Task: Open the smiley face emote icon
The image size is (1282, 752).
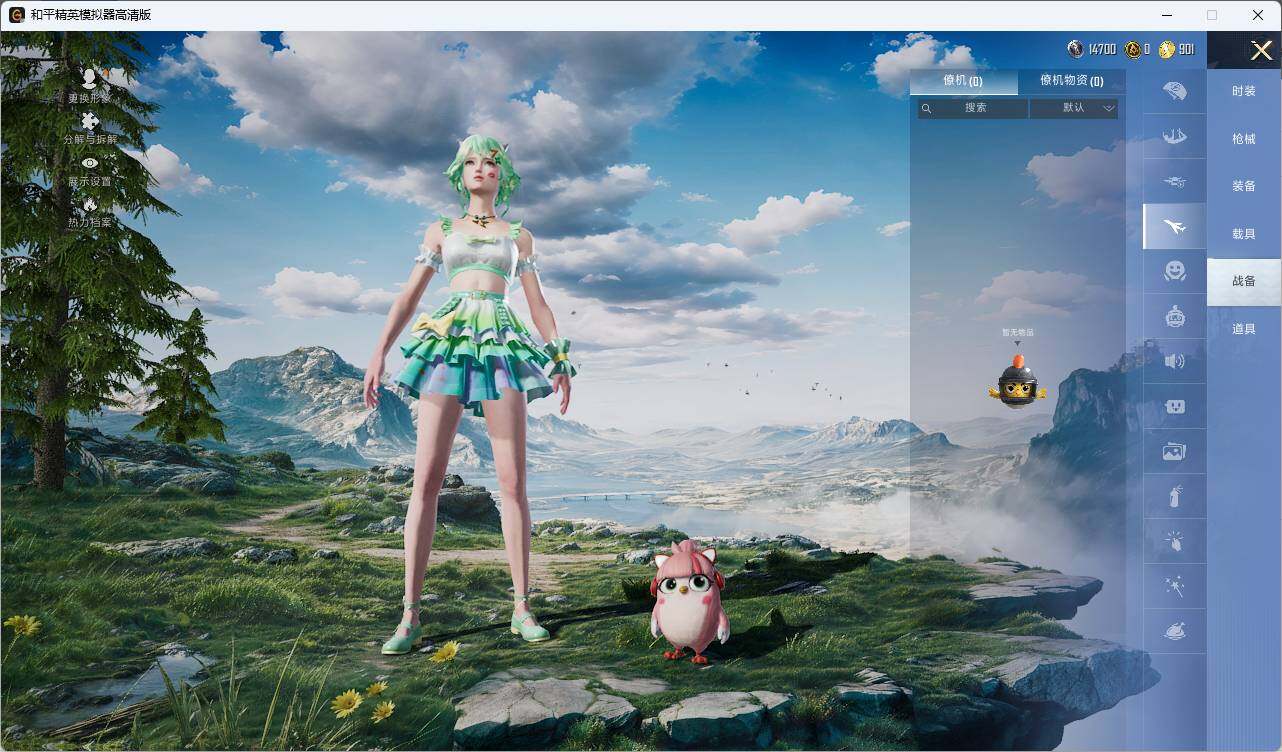Action: [1175, 271]
